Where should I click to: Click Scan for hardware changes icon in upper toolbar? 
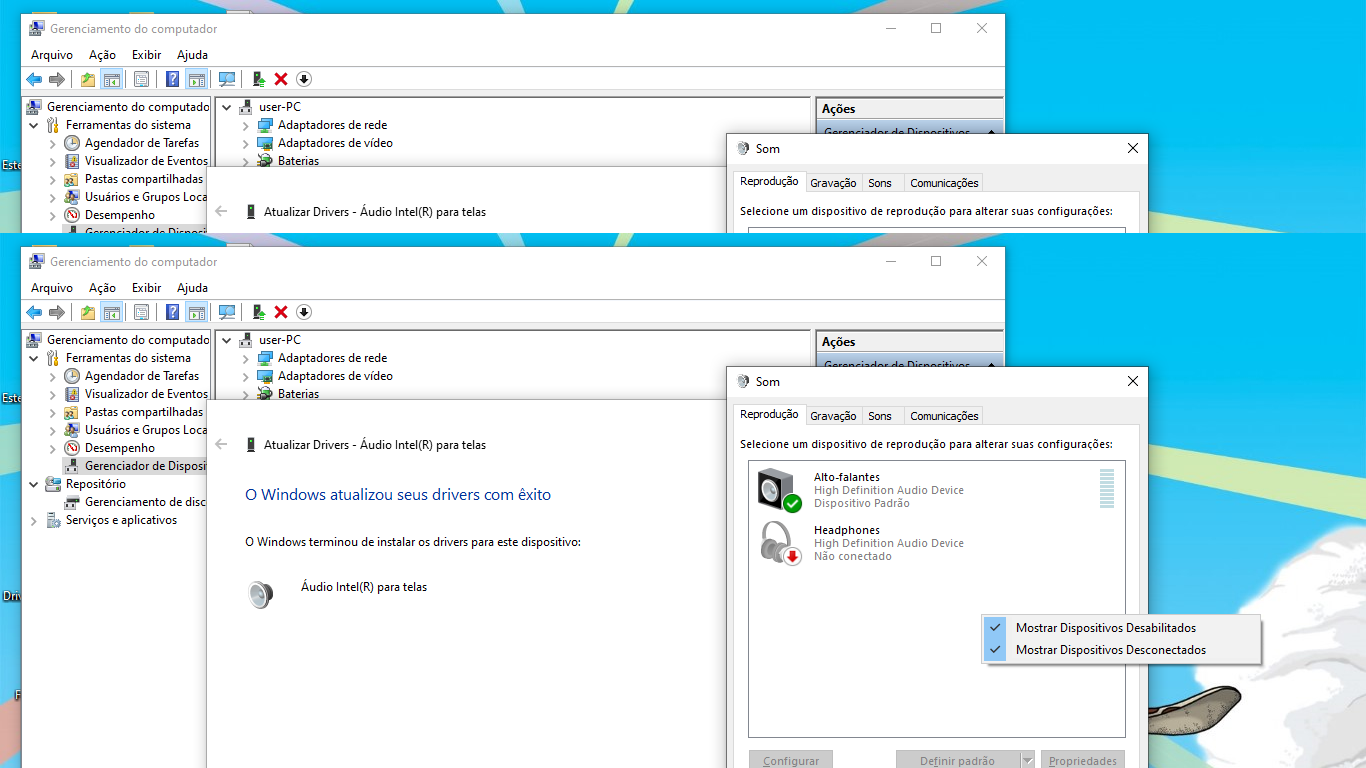(227, 79)
